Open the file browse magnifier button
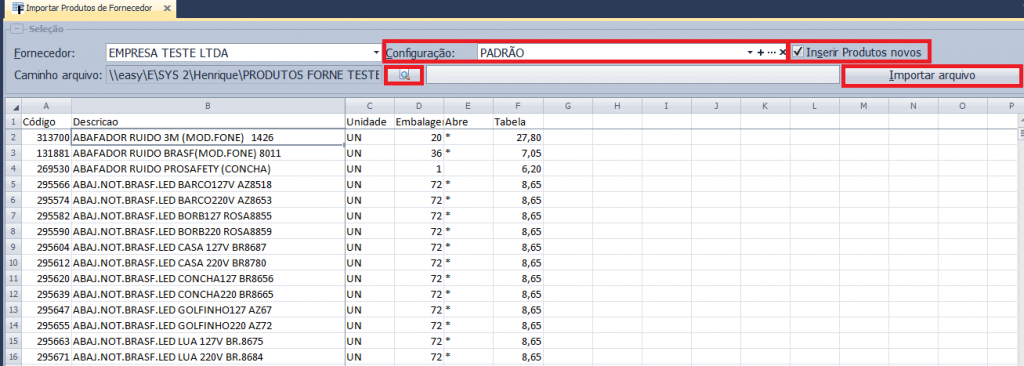The height and width of the screenshot is (366, 1024). (404, 75)
